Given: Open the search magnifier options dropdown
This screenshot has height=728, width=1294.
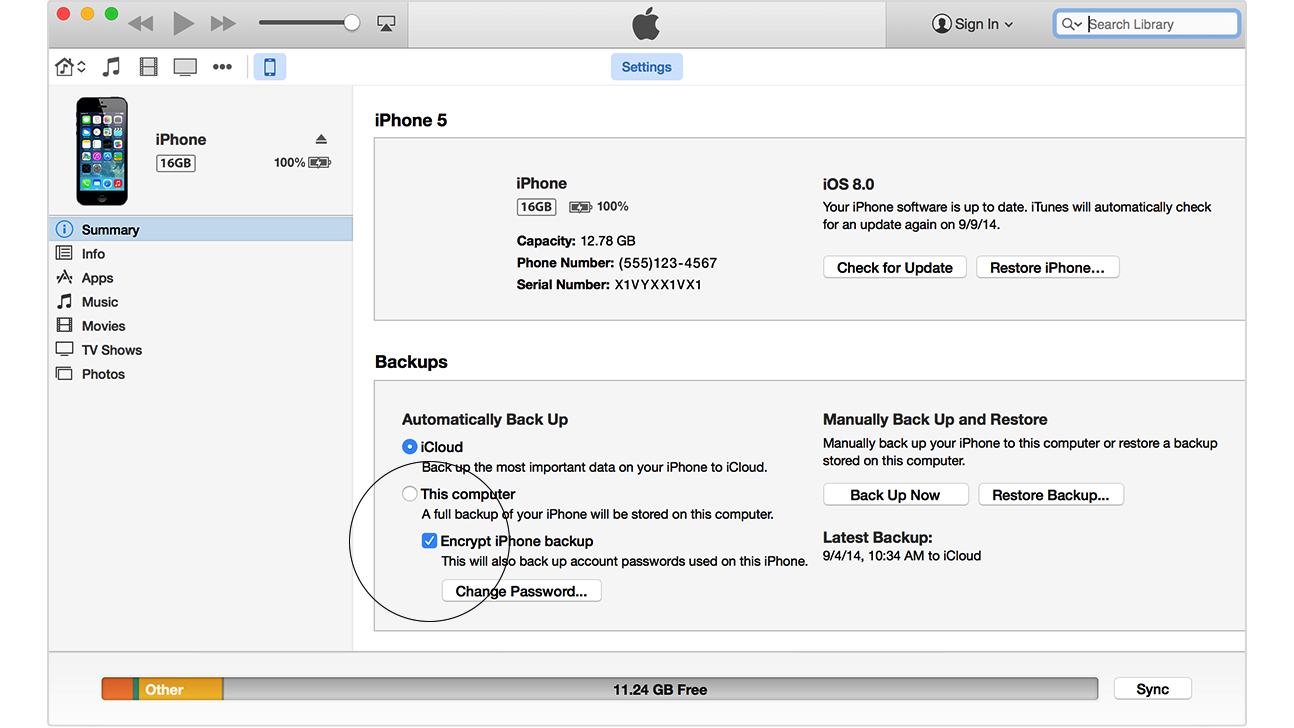Looking at the screenshot, I should [1071, 24].
